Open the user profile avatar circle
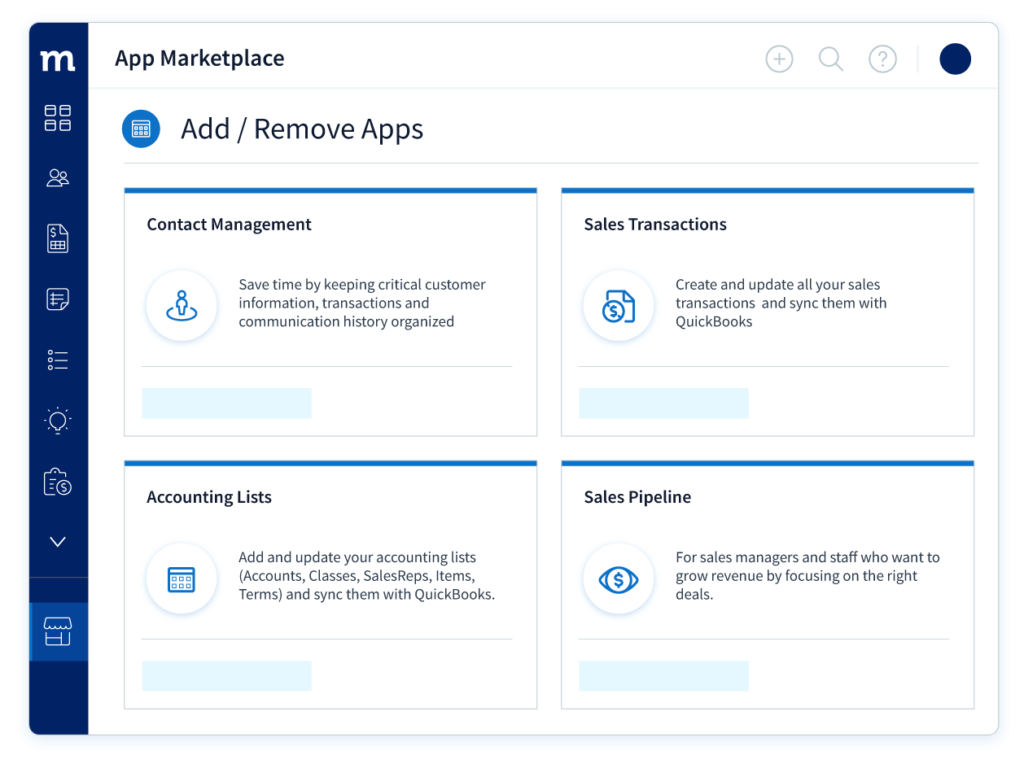Screen dimensions: 1024x764 click(x=955, y=59)
